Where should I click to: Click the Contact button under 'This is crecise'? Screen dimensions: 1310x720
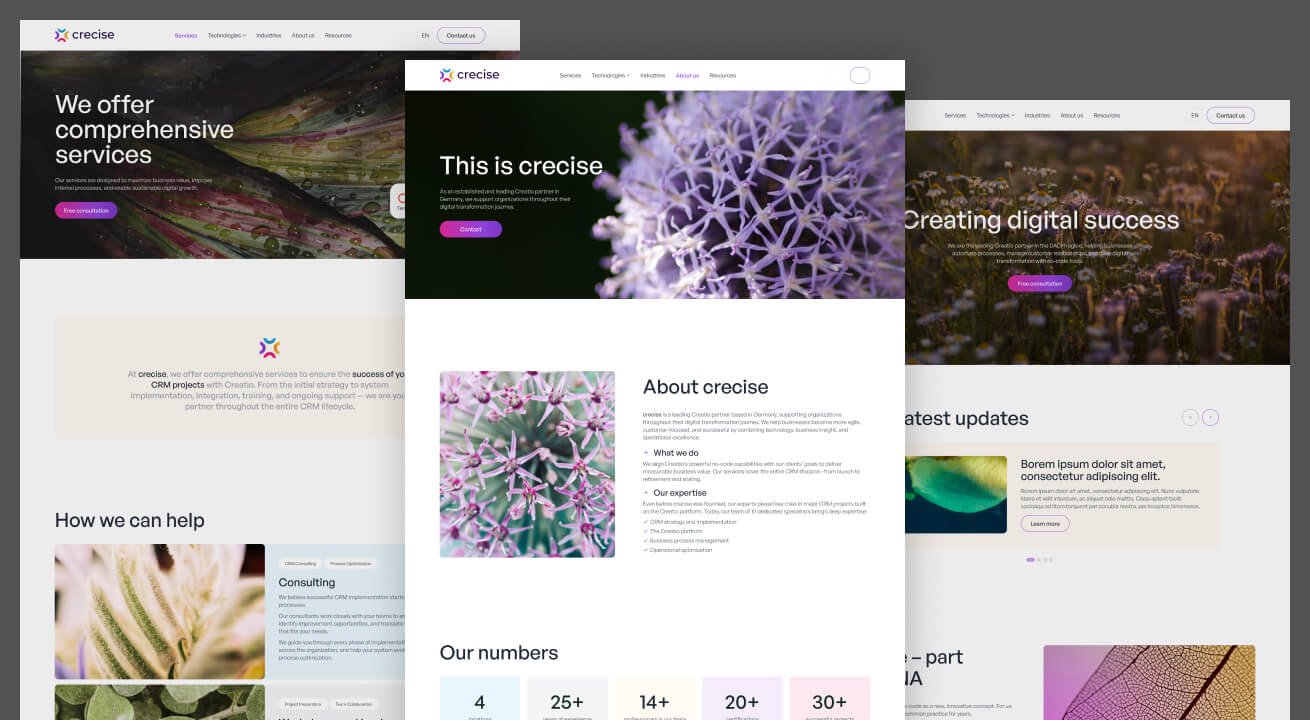(x=470, y=229)
